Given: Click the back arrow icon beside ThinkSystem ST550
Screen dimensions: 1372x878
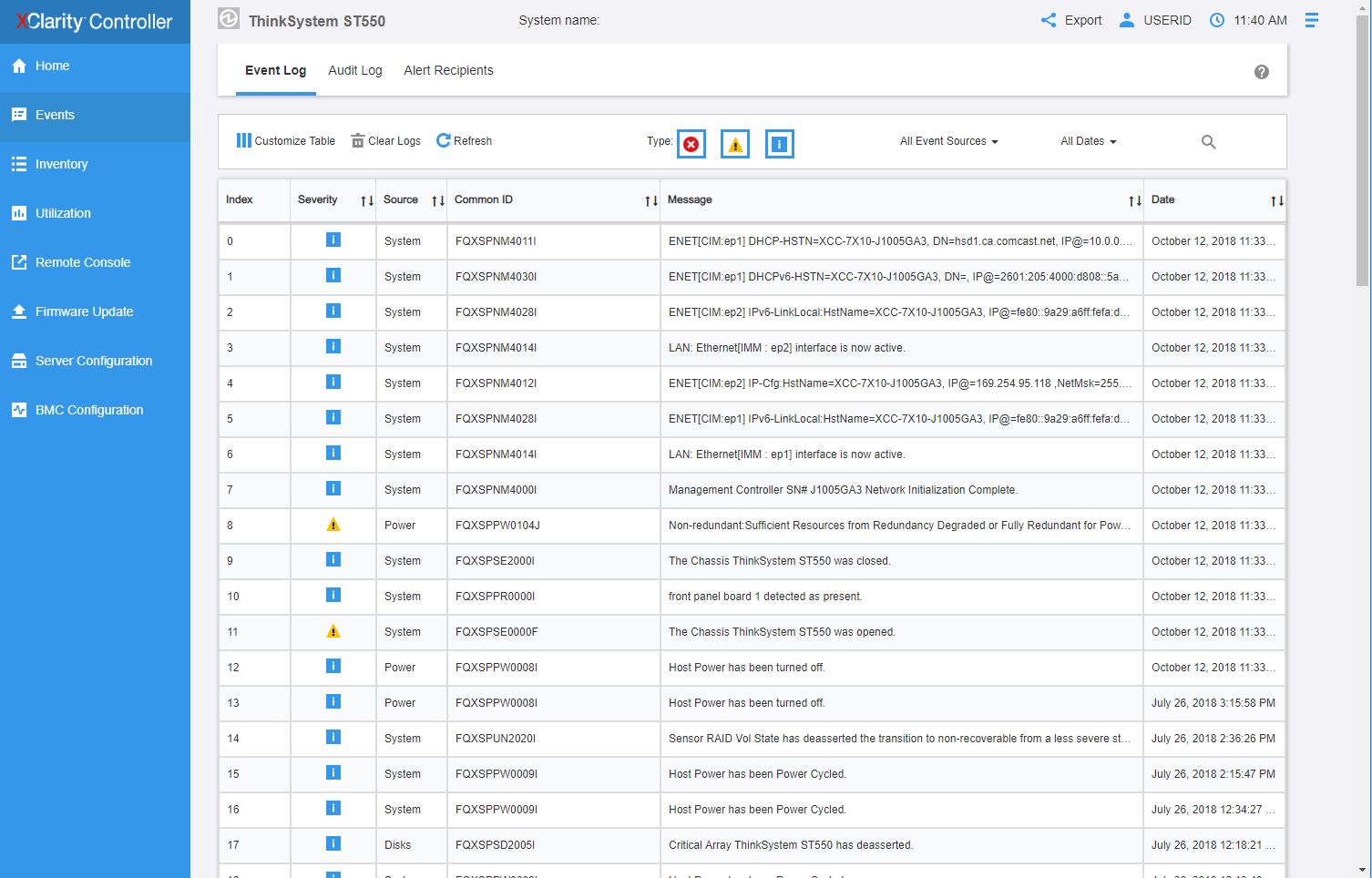Looking at the screenshot, I should tap(229, 19).
